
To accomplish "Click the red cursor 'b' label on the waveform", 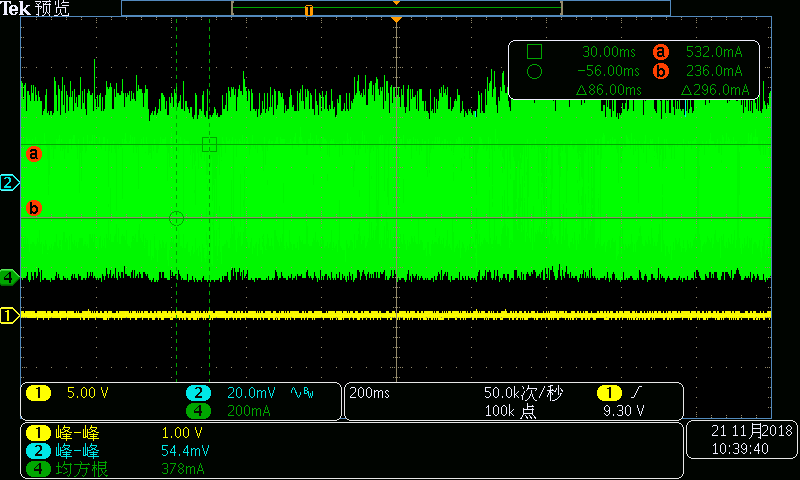I will click(34, 208).
